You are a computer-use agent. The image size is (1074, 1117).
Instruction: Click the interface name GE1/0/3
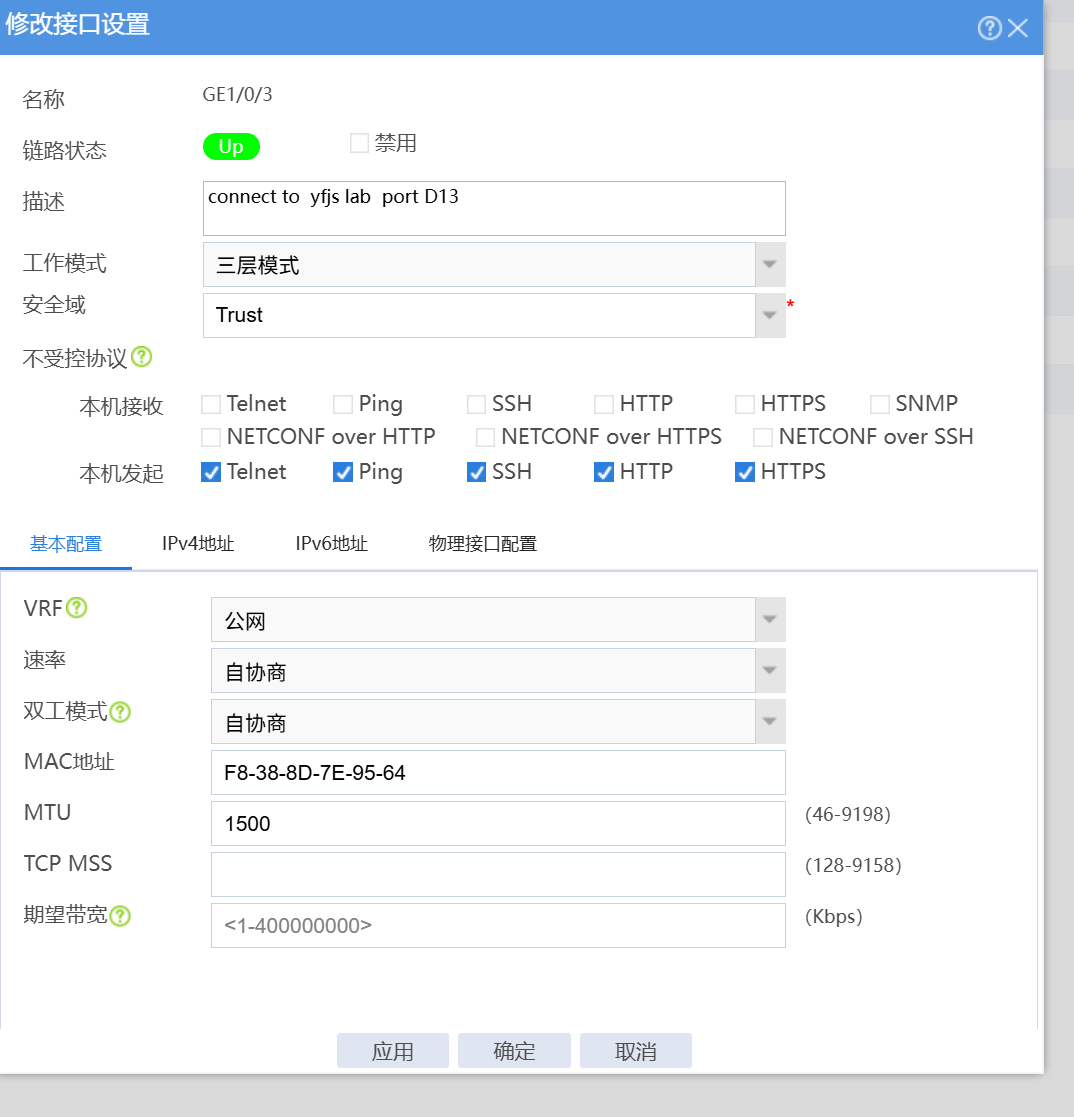[x=237, y=95]
